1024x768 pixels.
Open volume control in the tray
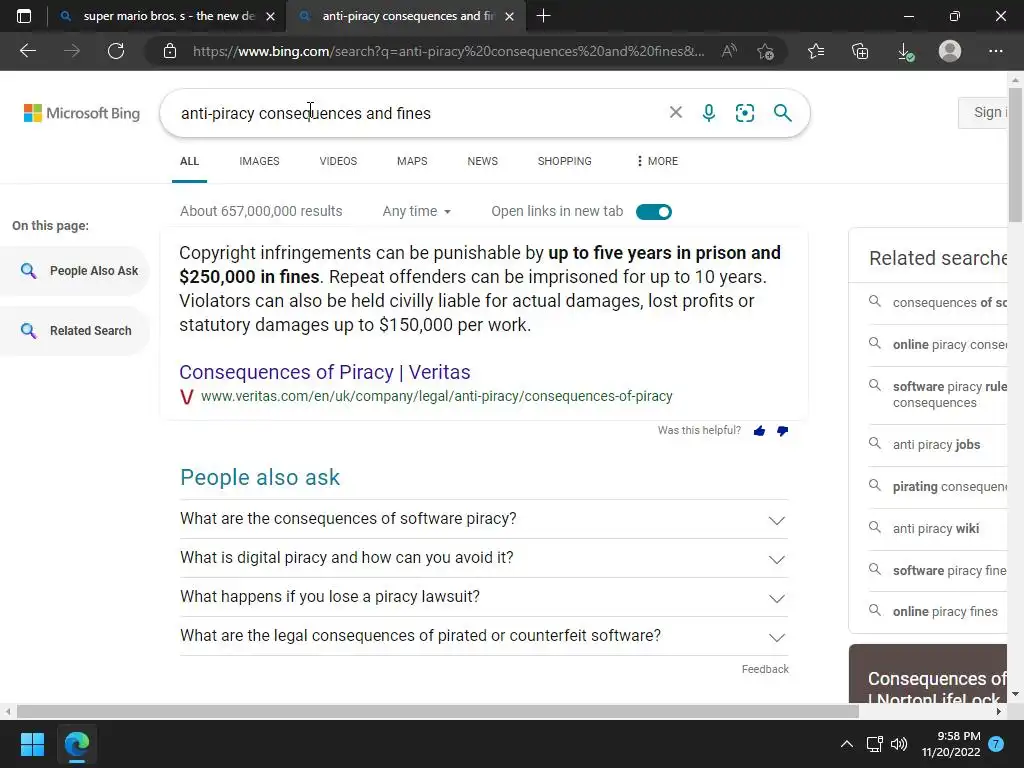(899, 744)
